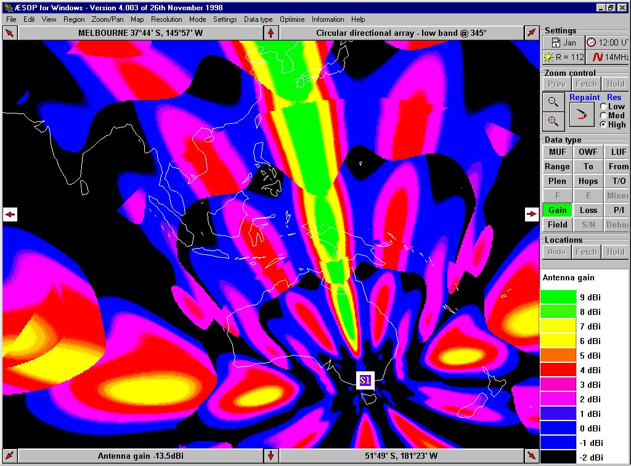Click the zoom out magnifier
Viewport: 631px width, 466px height.
click(553, 102)
